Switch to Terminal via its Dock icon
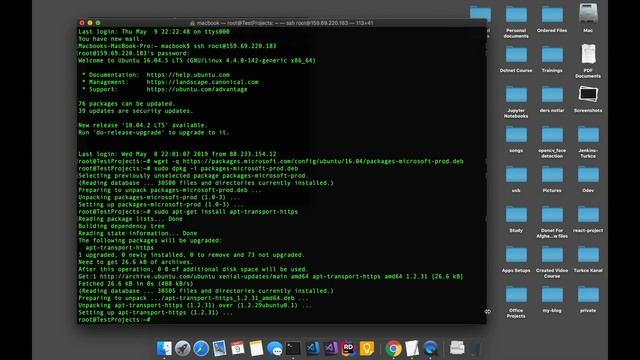Viewport: 640px width, 360px height. 293,348
